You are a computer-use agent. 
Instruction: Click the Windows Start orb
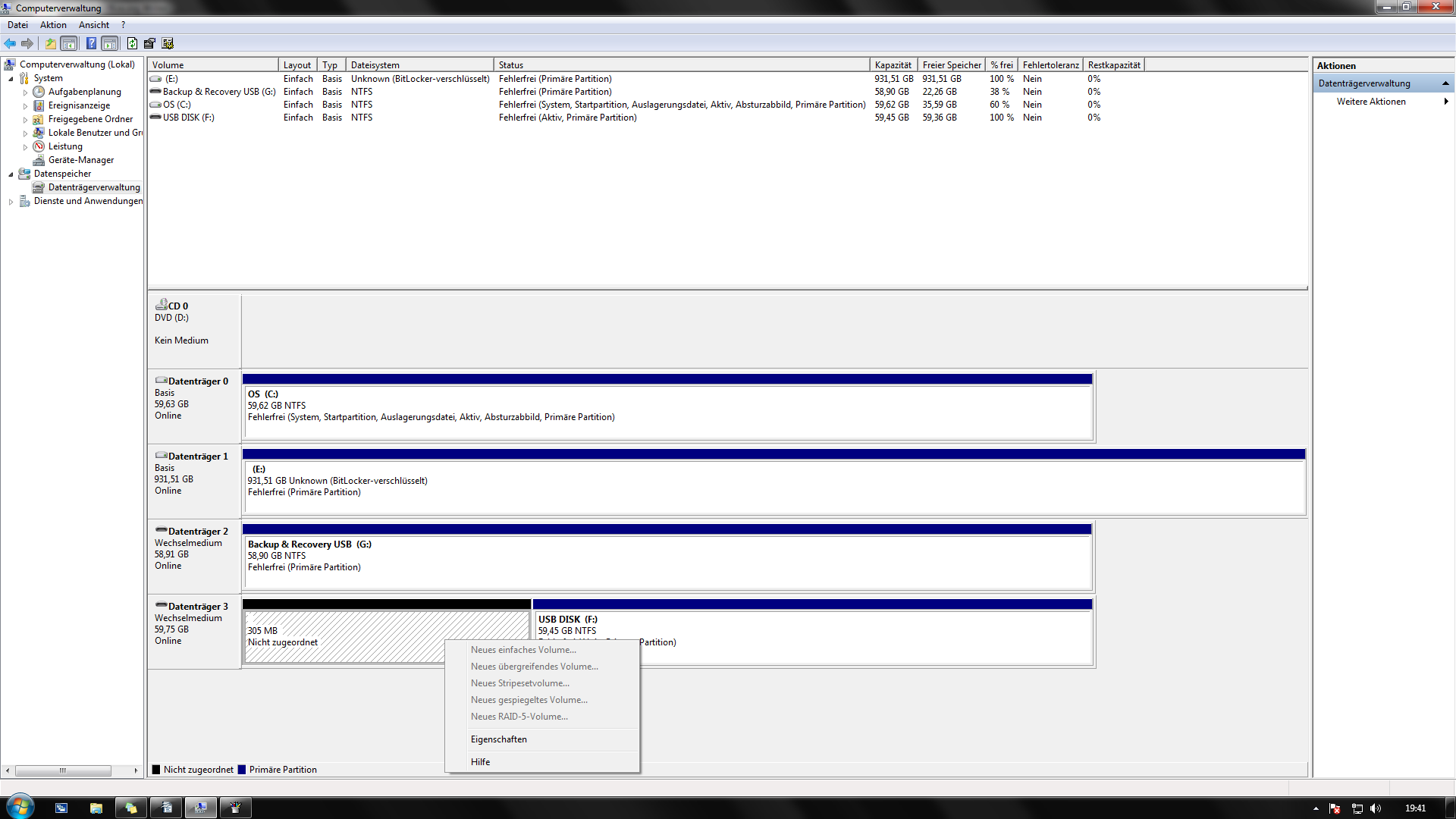coord(20,807)
